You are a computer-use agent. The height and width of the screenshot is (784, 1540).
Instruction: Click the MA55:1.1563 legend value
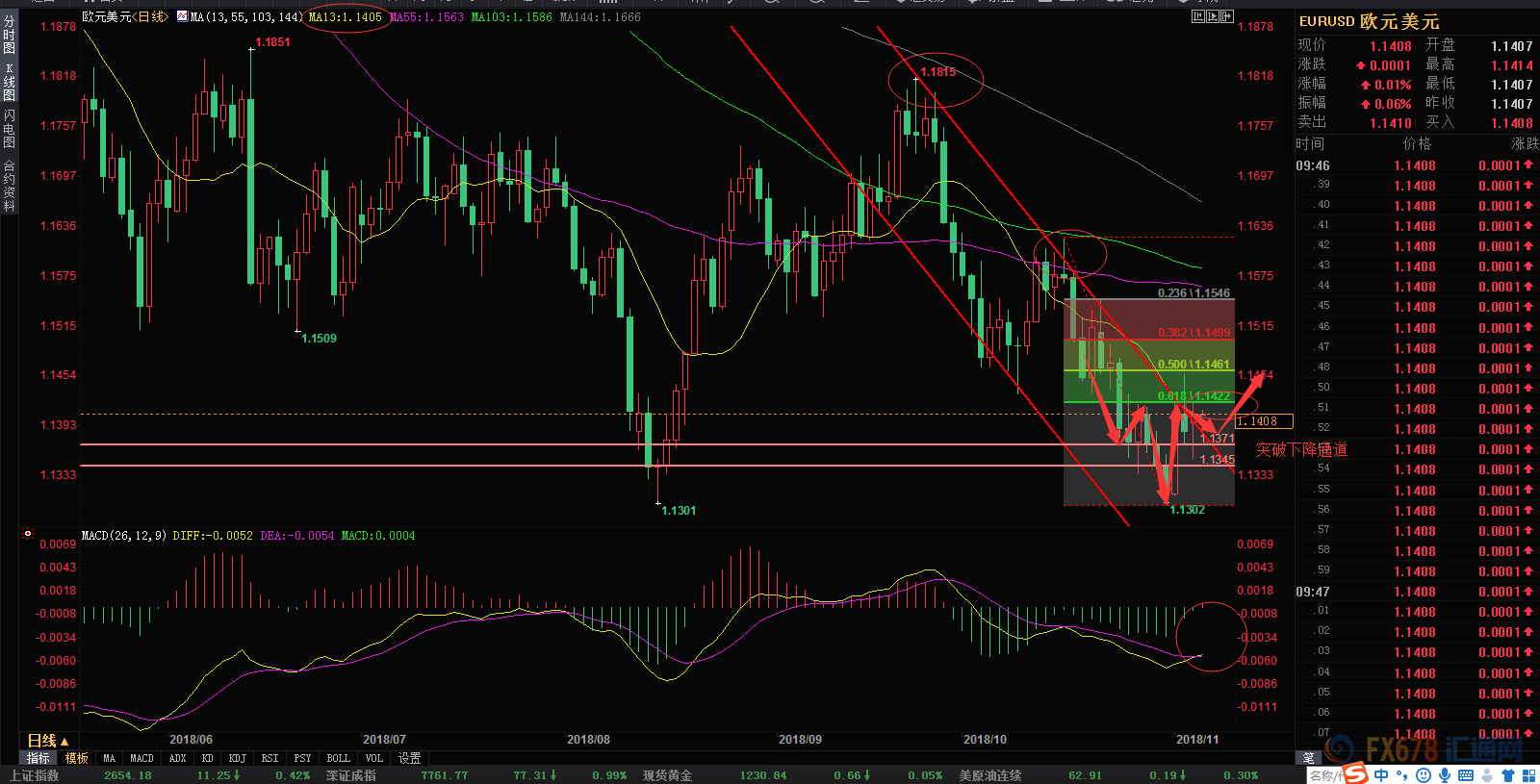coord(426,17)
